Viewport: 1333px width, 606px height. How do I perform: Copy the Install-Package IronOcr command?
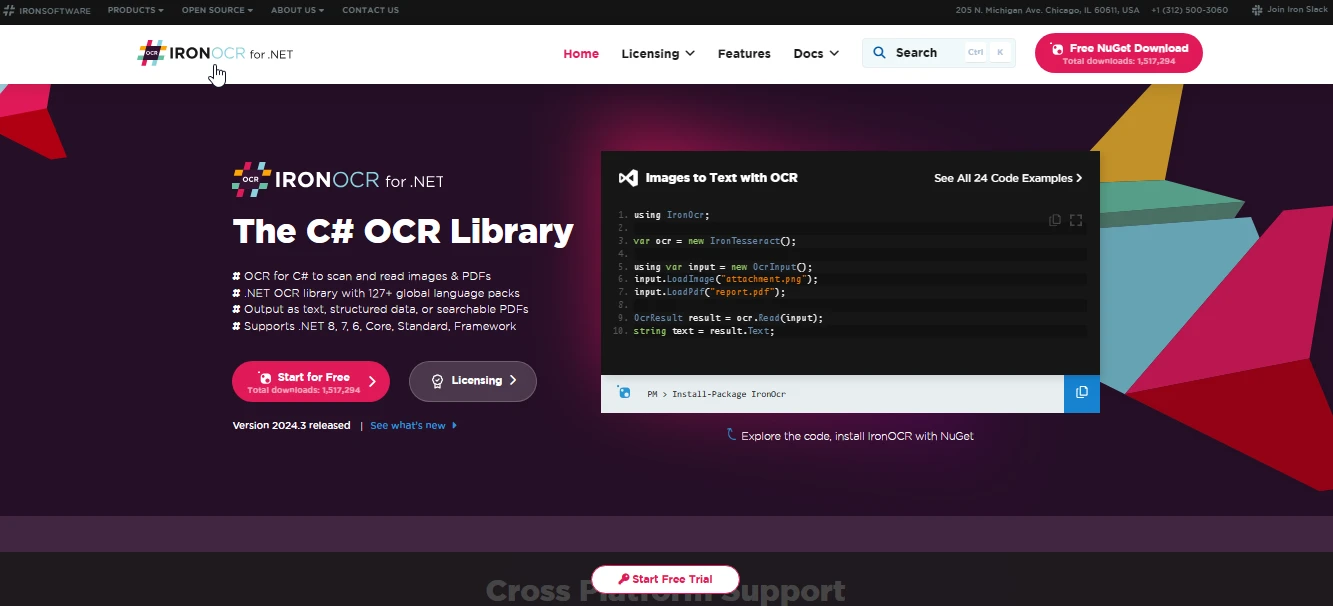[x=1081, y=393]
